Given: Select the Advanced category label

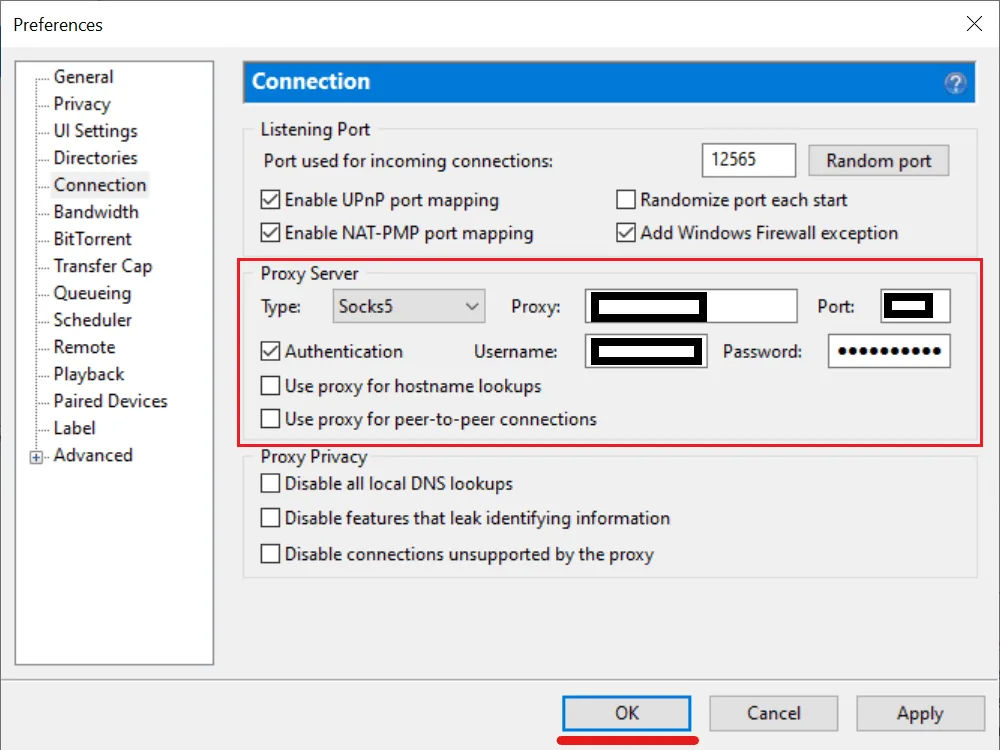Looking at the screenshot, I should click(93, 455).
